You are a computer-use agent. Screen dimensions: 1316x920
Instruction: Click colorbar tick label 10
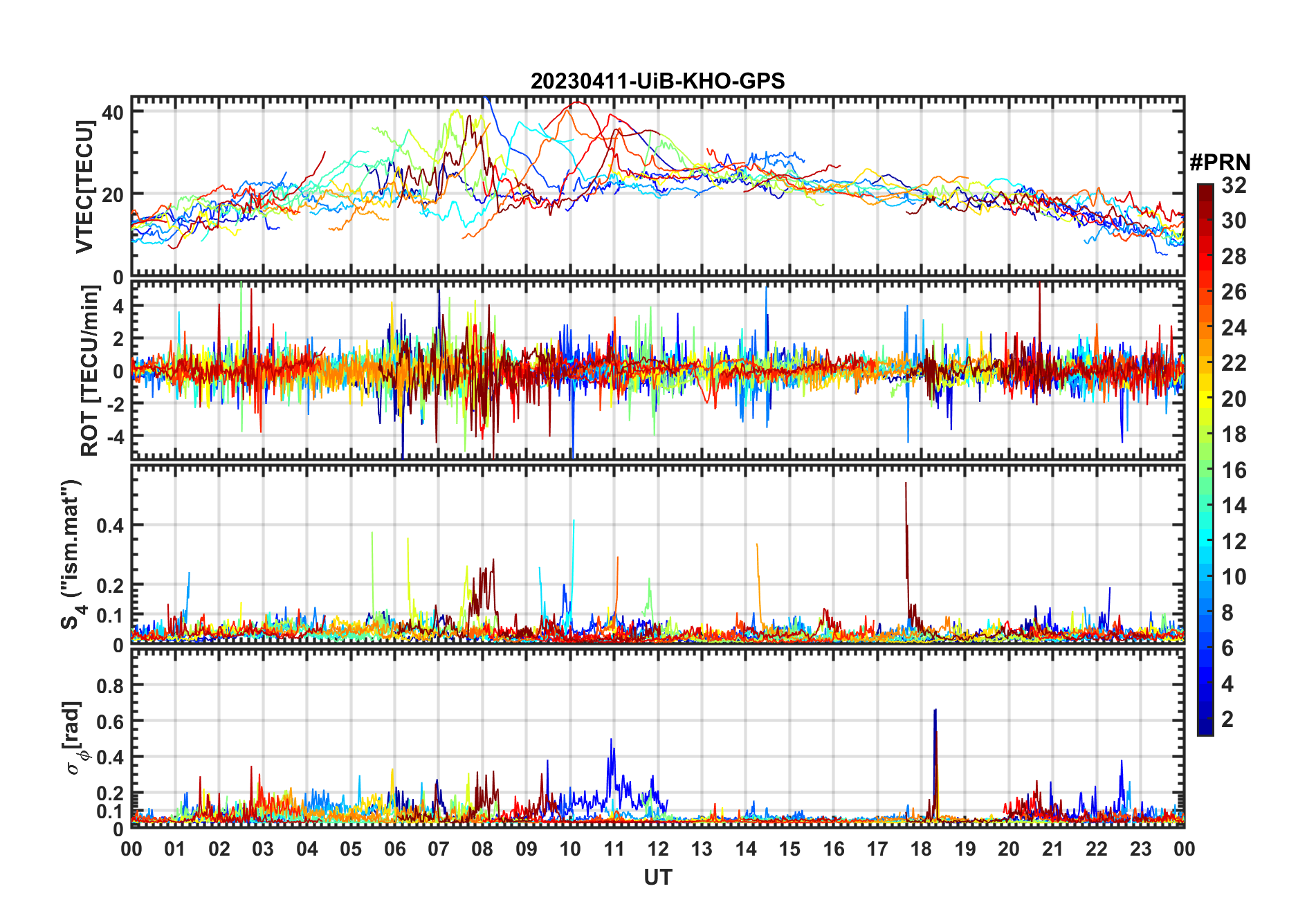tap(1234, 577)
